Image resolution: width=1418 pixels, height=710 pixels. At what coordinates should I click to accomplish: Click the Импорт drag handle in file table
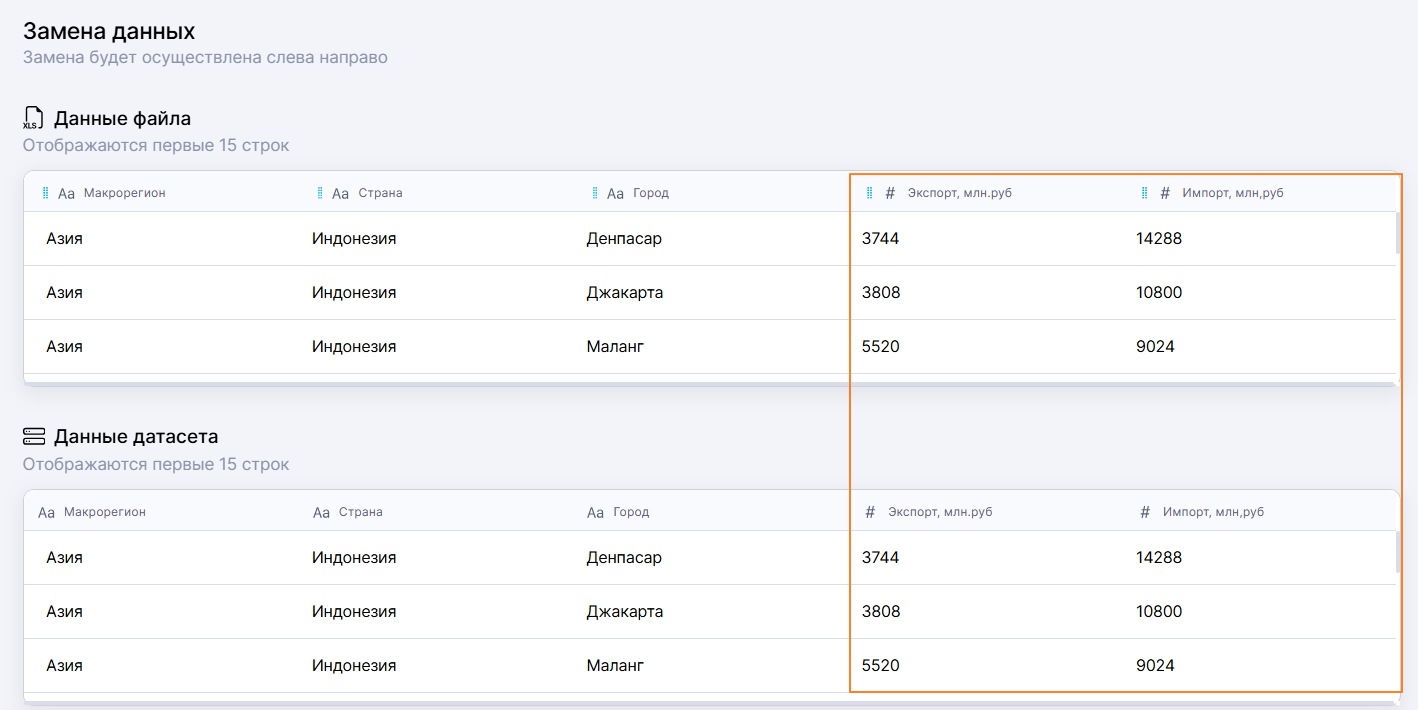pos(1144,193)
